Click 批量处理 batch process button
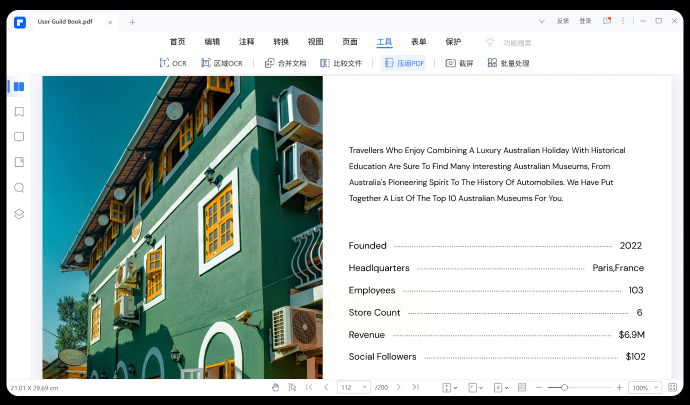Viewport: 690px width, 405px height. [x=508, y=63]
